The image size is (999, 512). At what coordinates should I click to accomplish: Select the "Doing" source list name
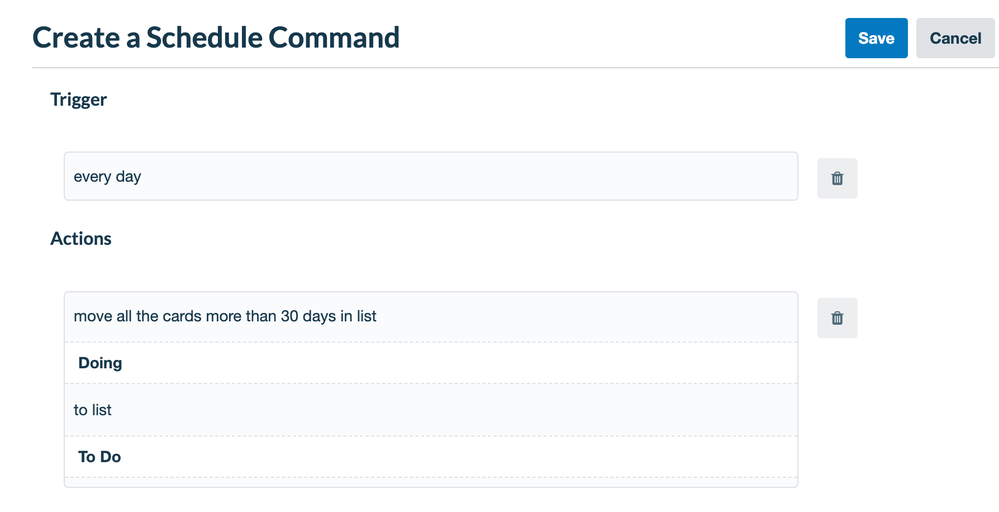click(100, 363)
